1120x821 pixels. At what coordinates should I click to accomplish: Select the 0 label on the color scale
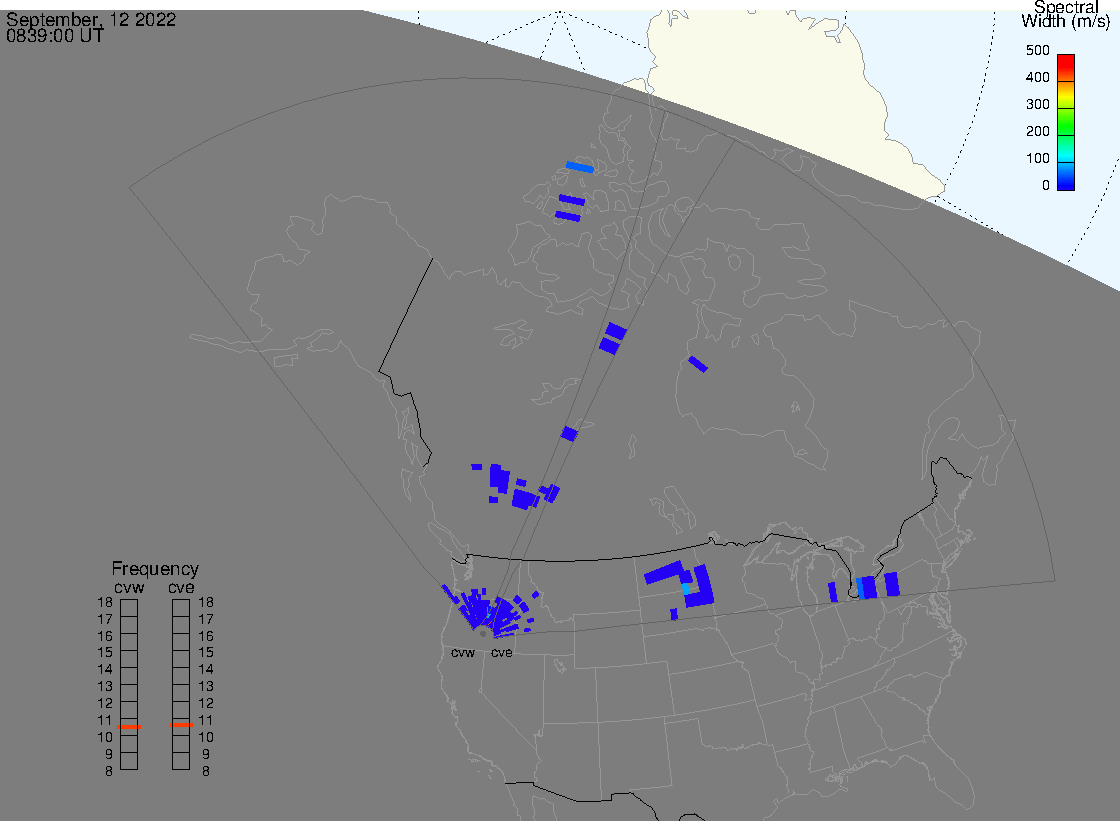pyautogui.click(x=1046, y=186)
